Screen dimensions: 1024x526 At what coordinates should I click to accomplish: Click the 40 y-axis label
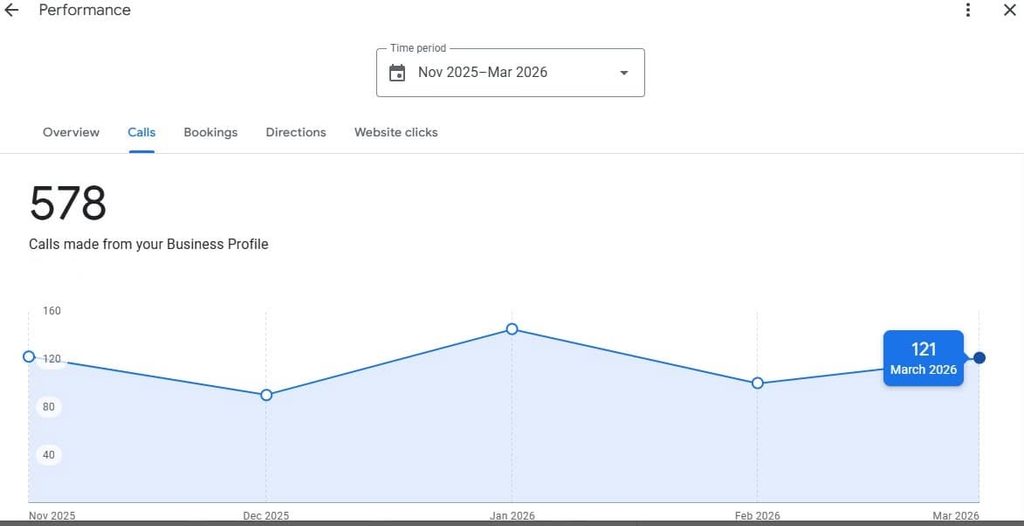[x=49, y=454]
